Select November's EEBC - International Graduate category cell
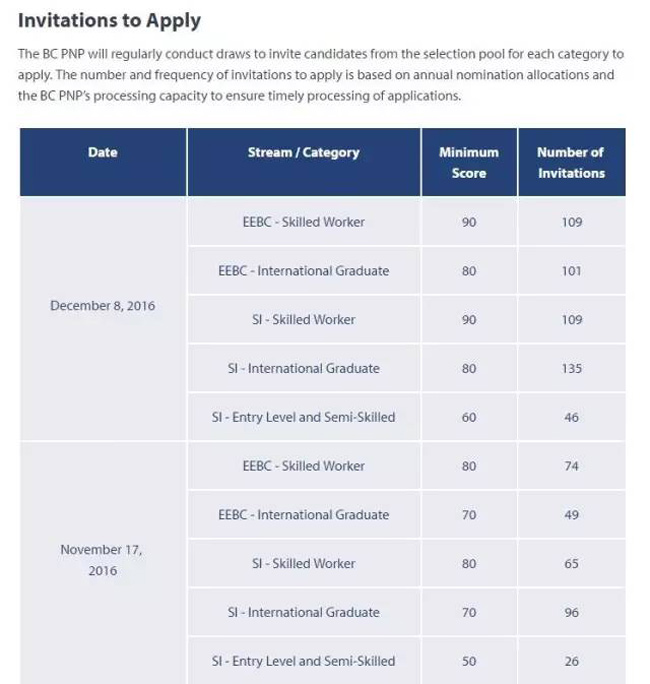This screenshot has width=650, height=684. coord(303,515)
